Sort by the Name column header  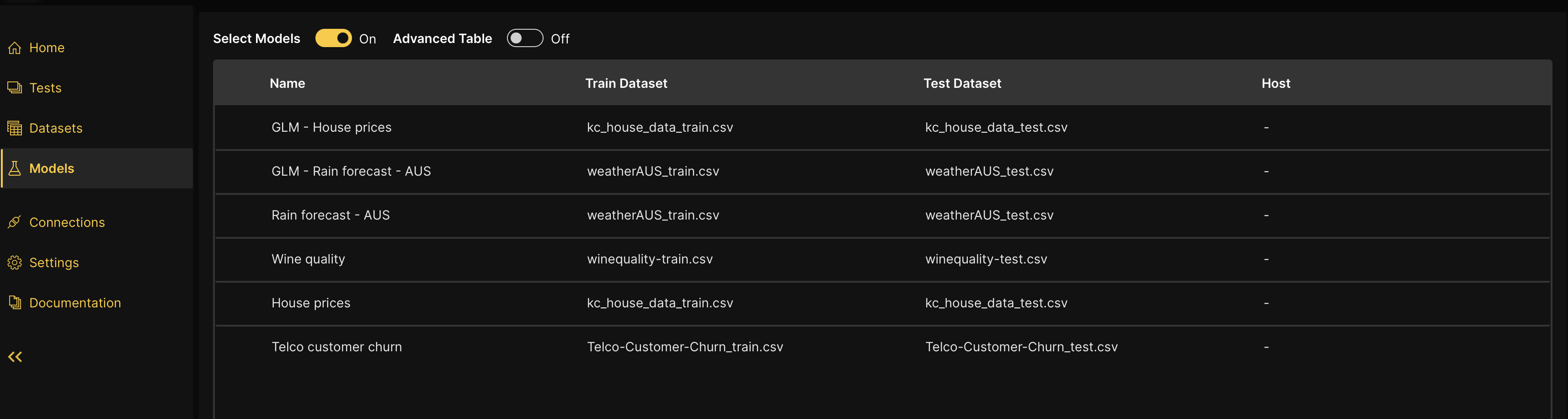pos(287,83)
